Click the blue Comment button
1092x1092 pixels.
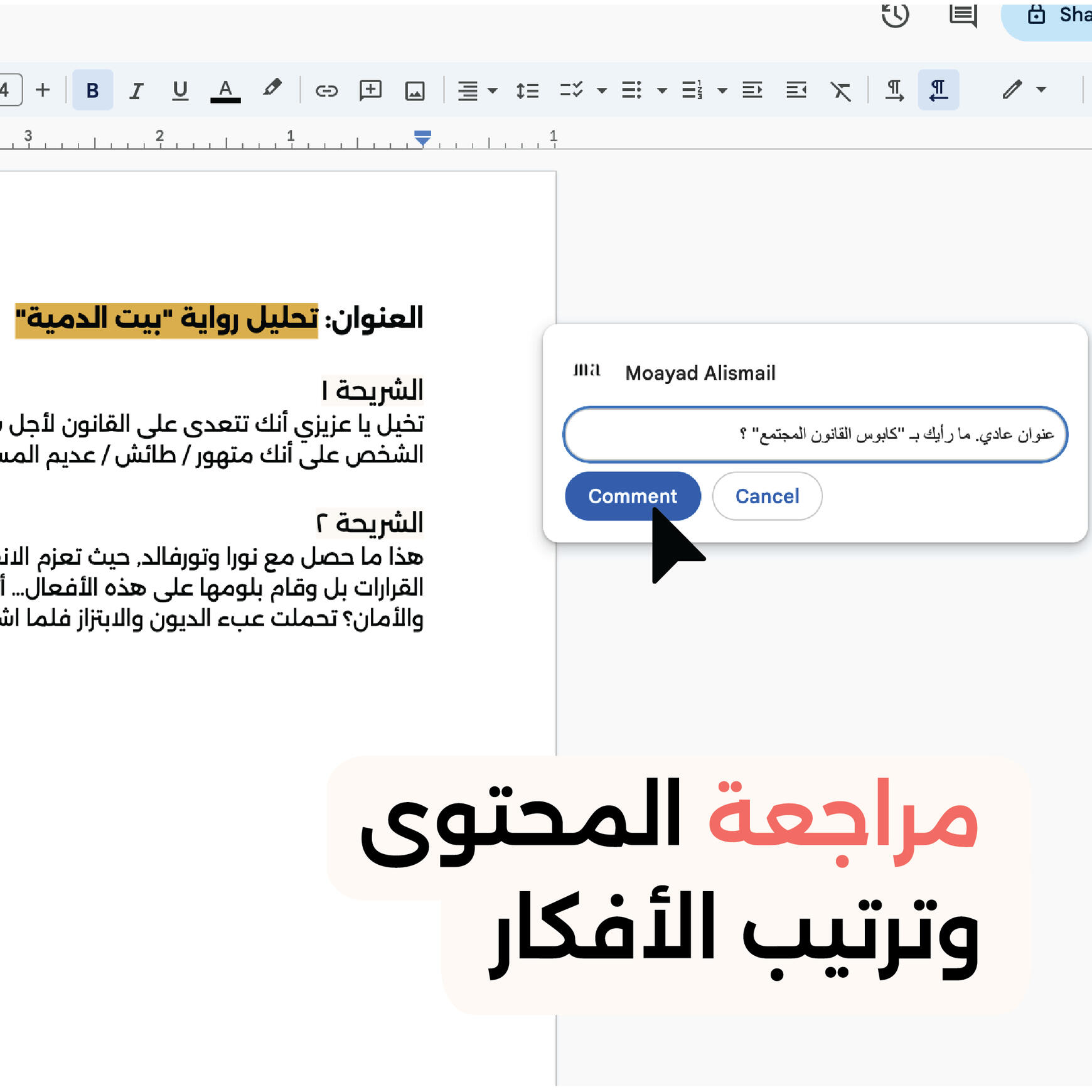[x=632, y=496]
